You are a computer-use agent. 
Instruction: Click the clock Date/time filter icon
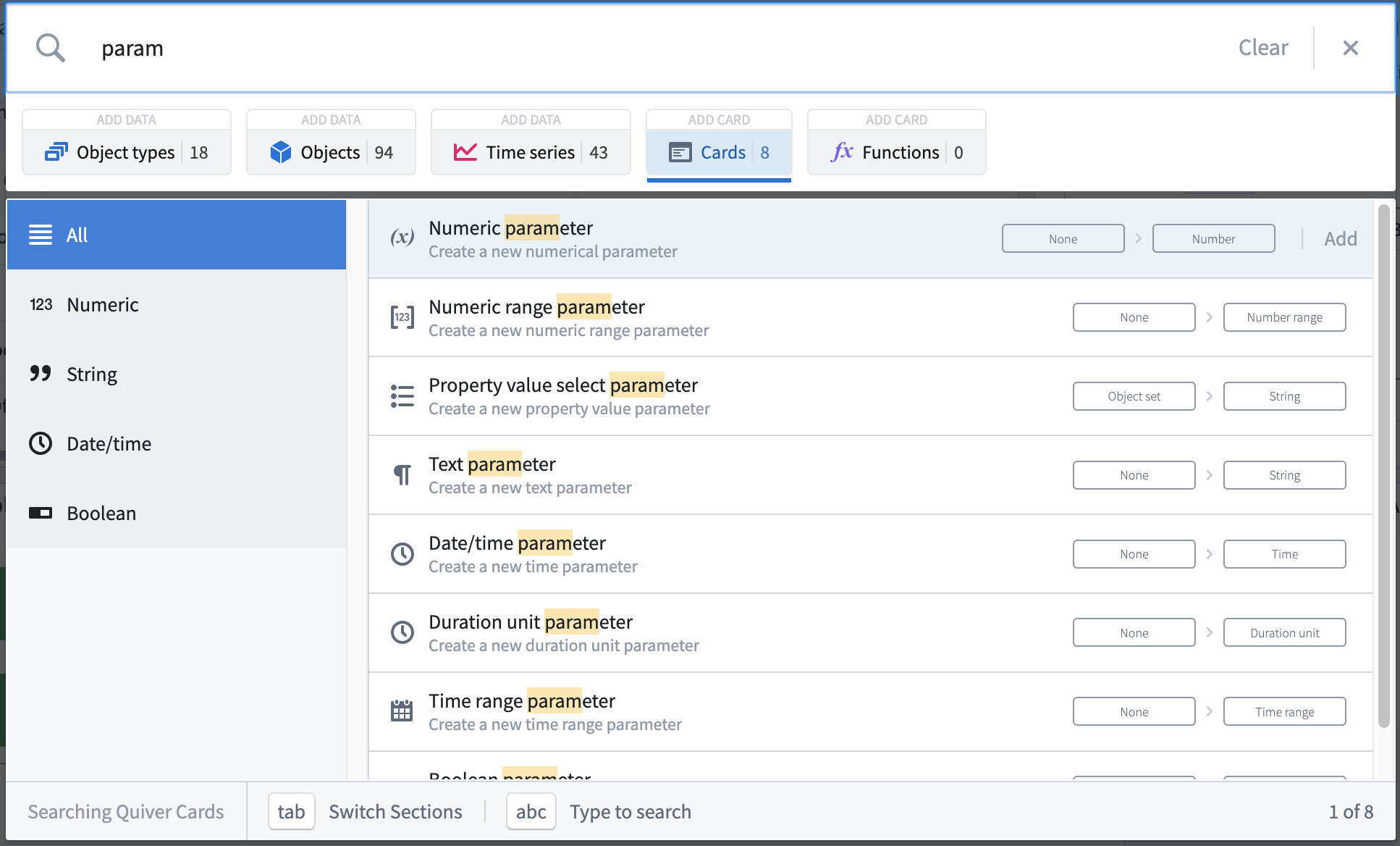(x=41, y=443)
